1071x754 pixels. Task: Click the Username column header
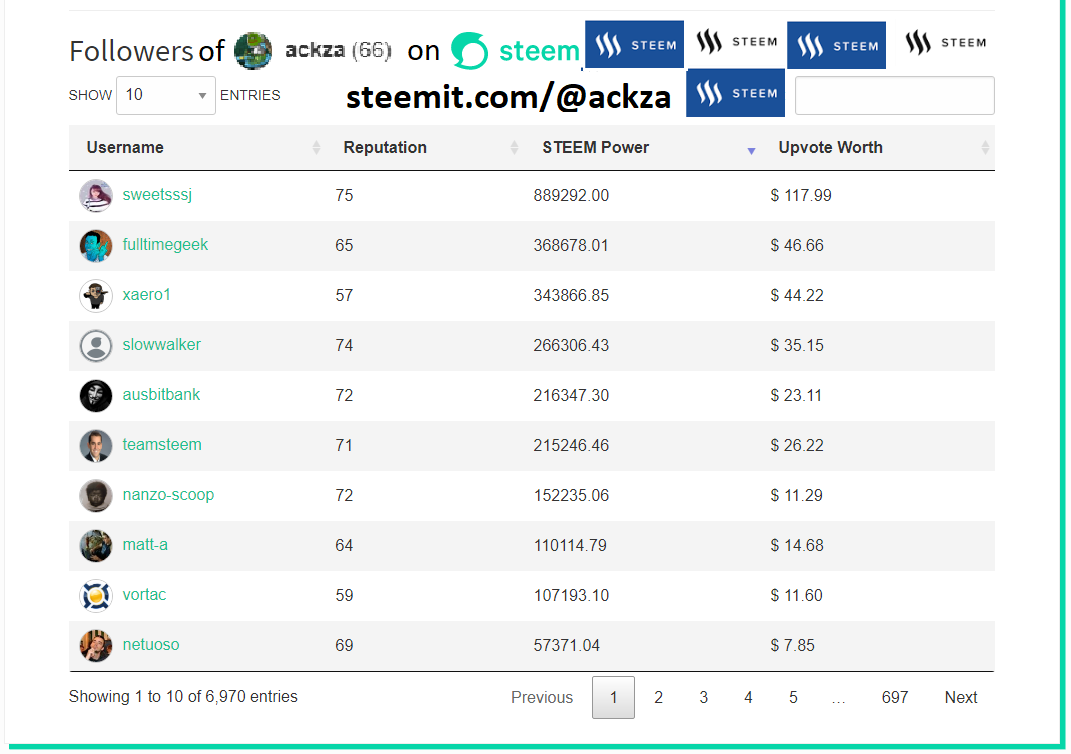tap(125, 148)
